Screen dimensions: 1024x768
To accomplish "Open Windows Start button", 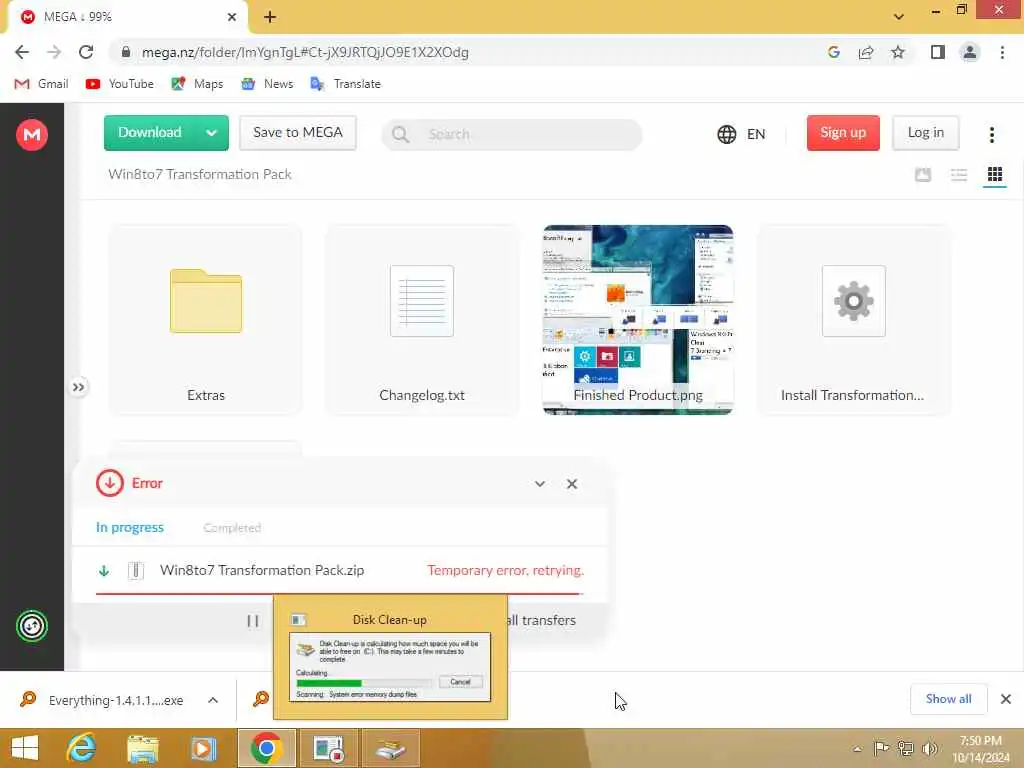I will (25, 748).
